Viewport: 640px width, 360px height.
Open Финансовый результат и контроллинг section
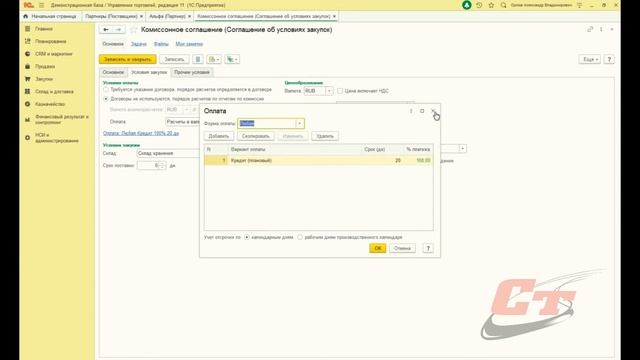[x=61, y=120]
